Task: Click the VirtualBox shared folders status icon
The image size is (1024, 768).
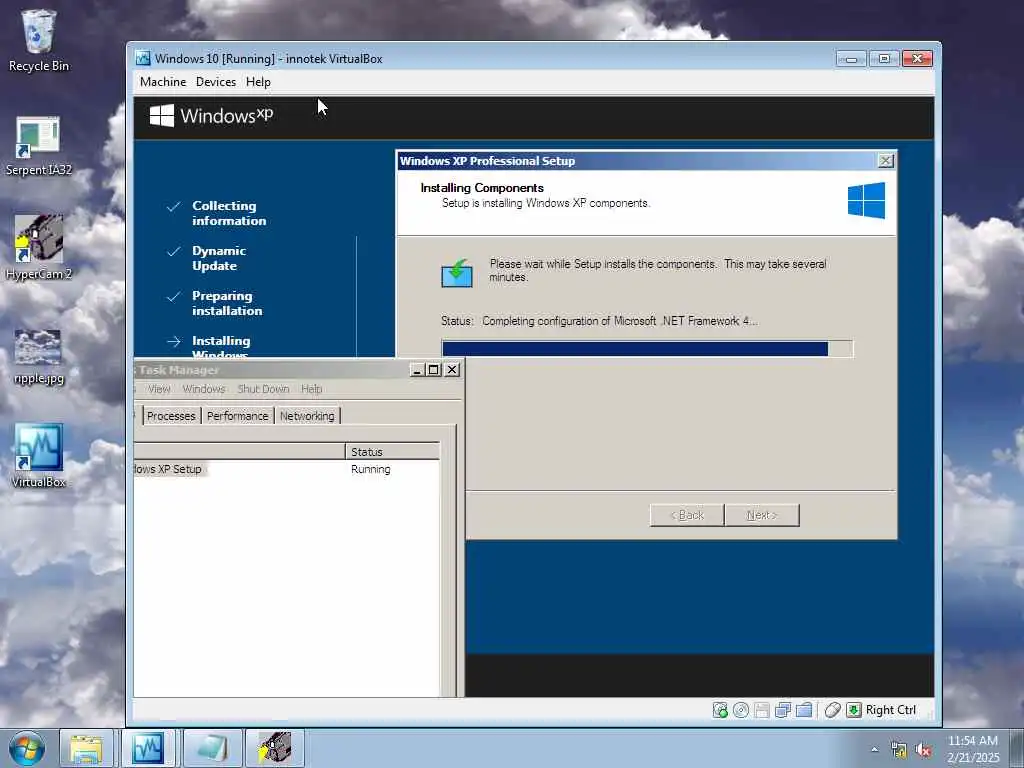Action: pos(804,710)
